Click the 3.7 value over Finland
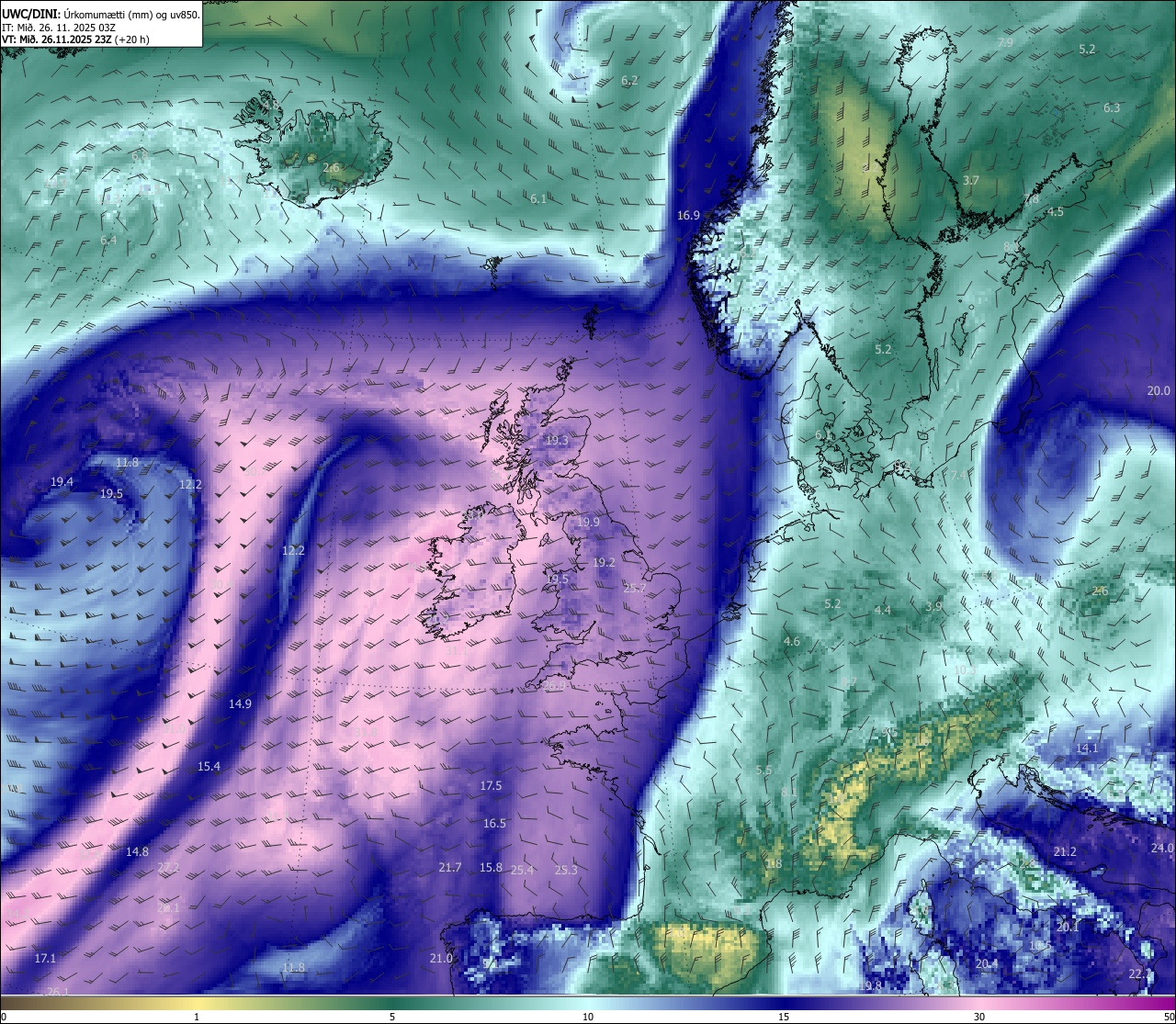Viewport: 1176px width, 1024px height. (970, 181)
